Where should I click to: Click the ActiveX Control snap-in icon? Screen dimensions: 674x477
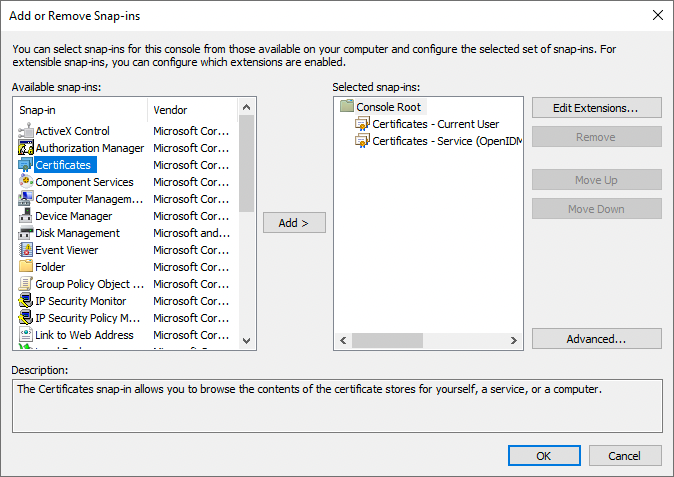click(x=26, y=131)
